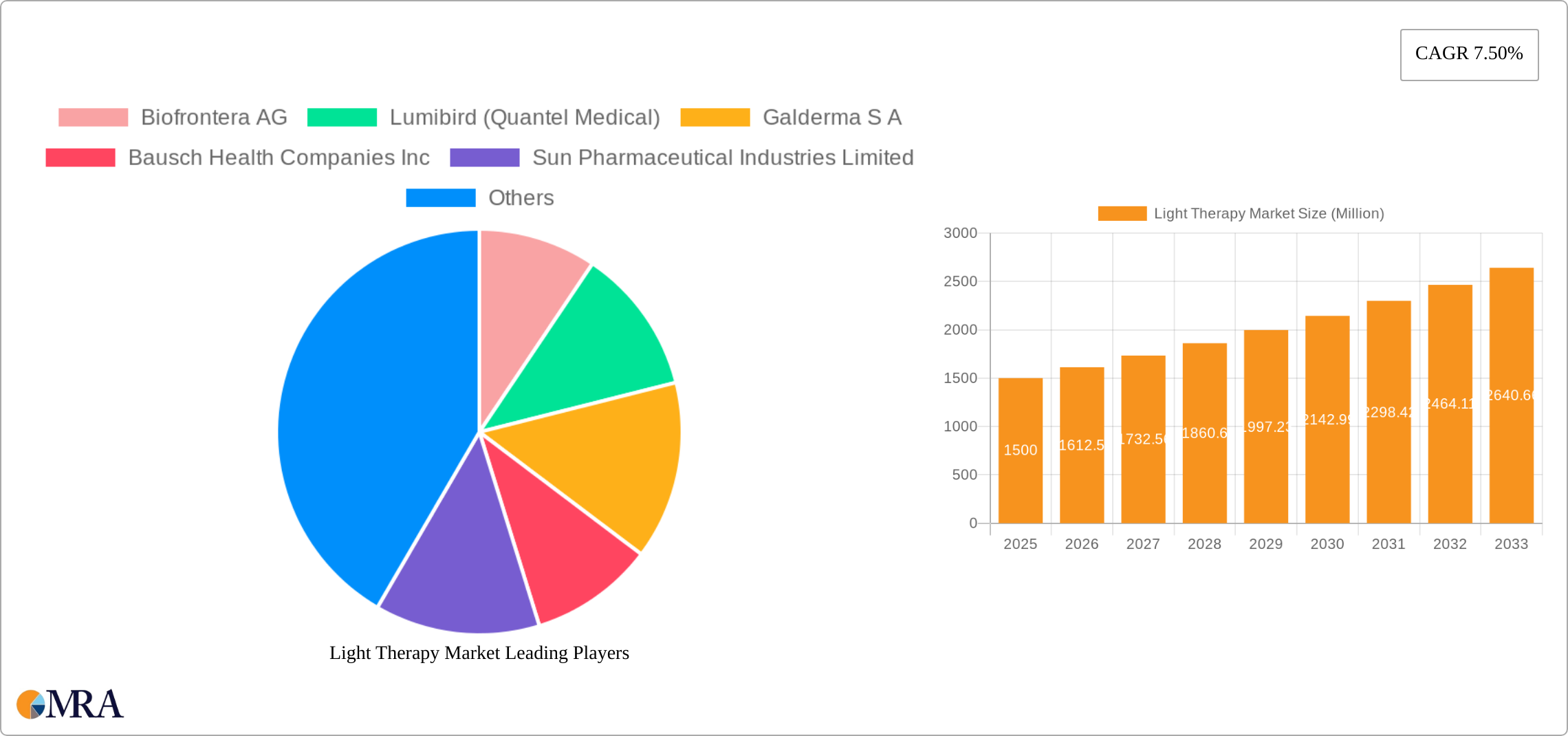Click Sun Pharmaceutical Industries Limited legend swatch

(x=484, y=158)
